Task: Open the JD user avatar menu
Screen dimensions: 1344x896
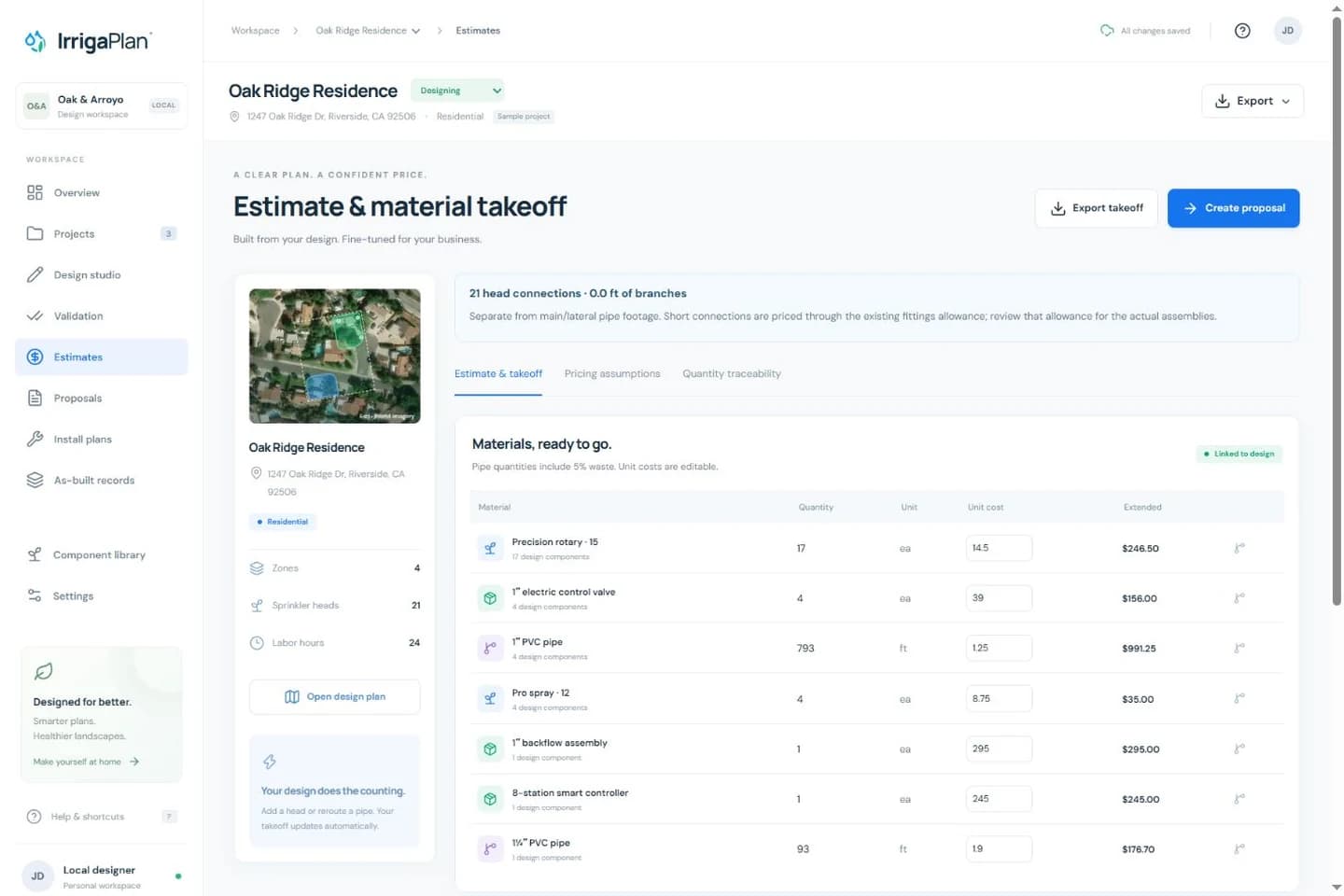Action: [x=1287, y=31]
